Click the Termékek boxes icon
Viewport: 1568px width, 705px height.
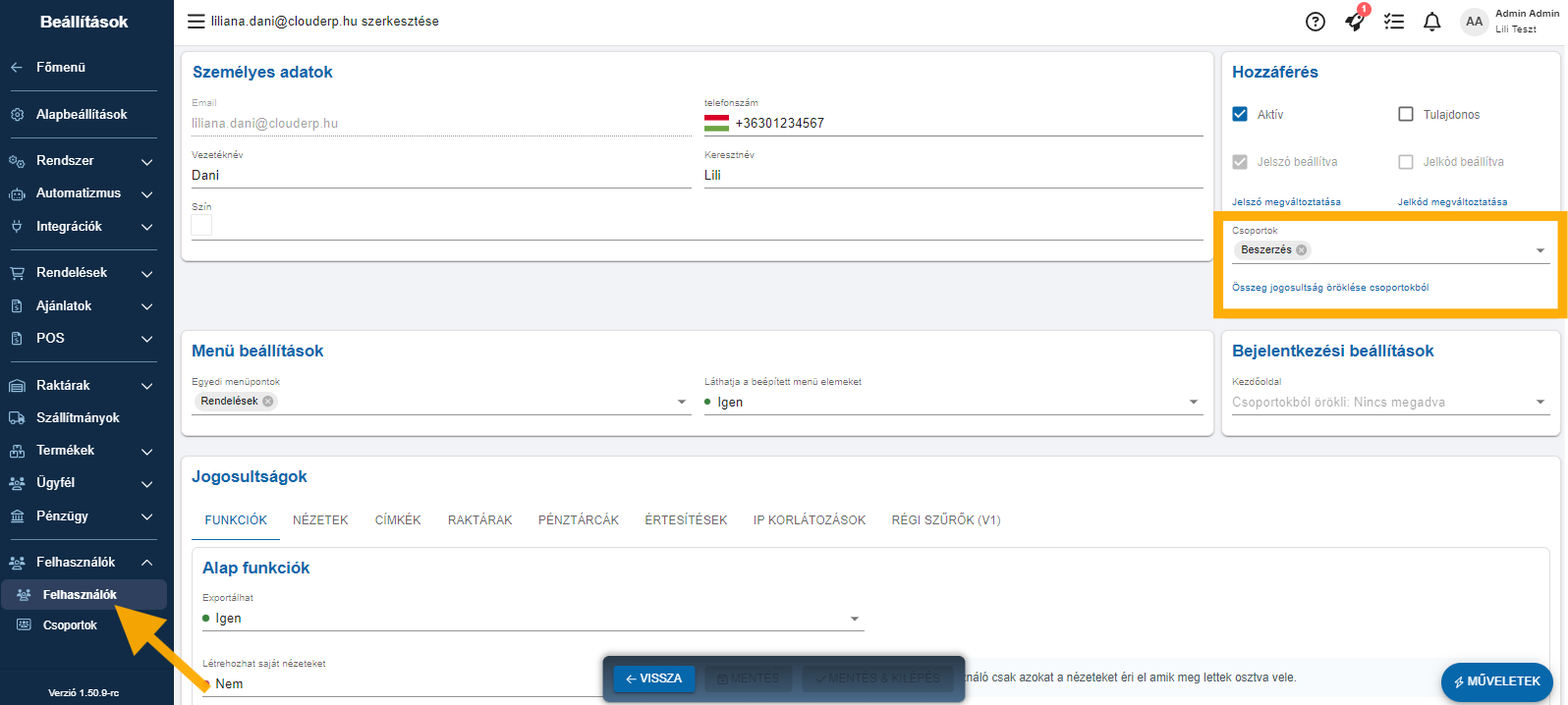tap(17, 451)
